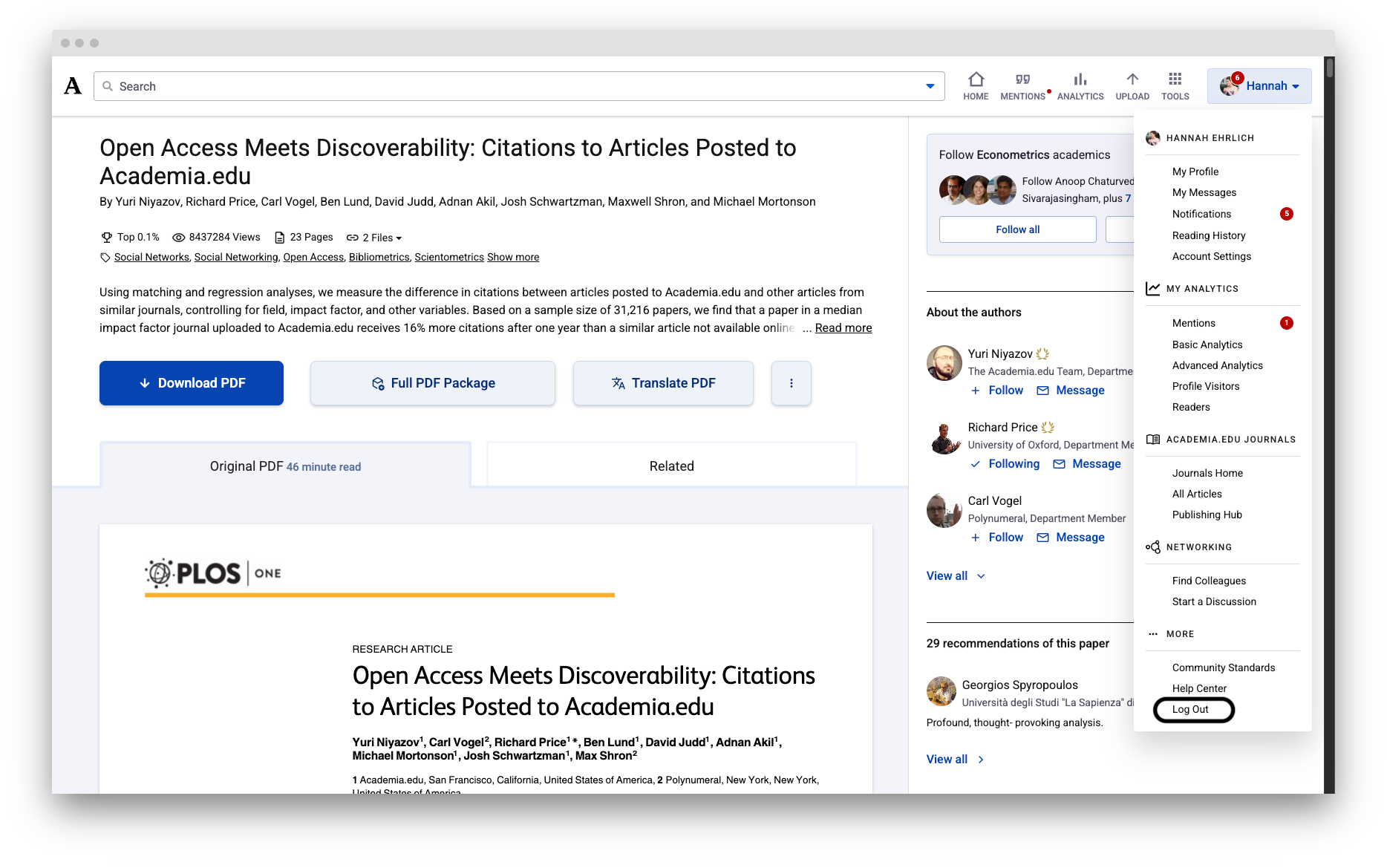Viewport: 1387px width, 868px height.
Task: Message Richard Price
Action: 1087,464
